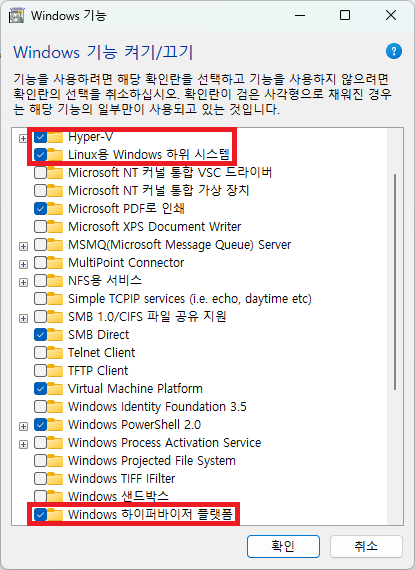
Task: Enable Microsoft NT 커널 통합 가상 장치 checkbox
Action: (x=40, y=190)
